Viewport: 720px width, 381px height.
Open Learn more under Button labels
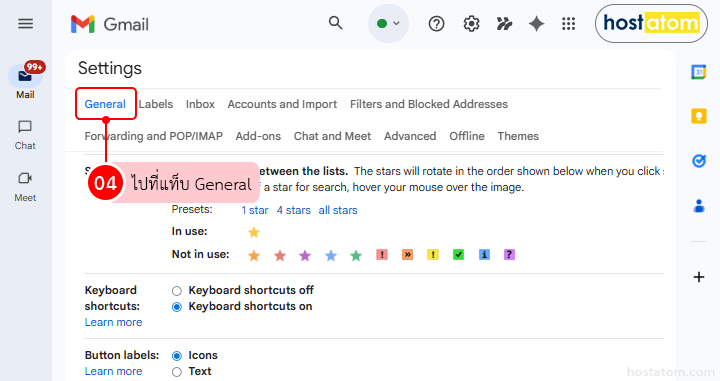tap(113, 371)
